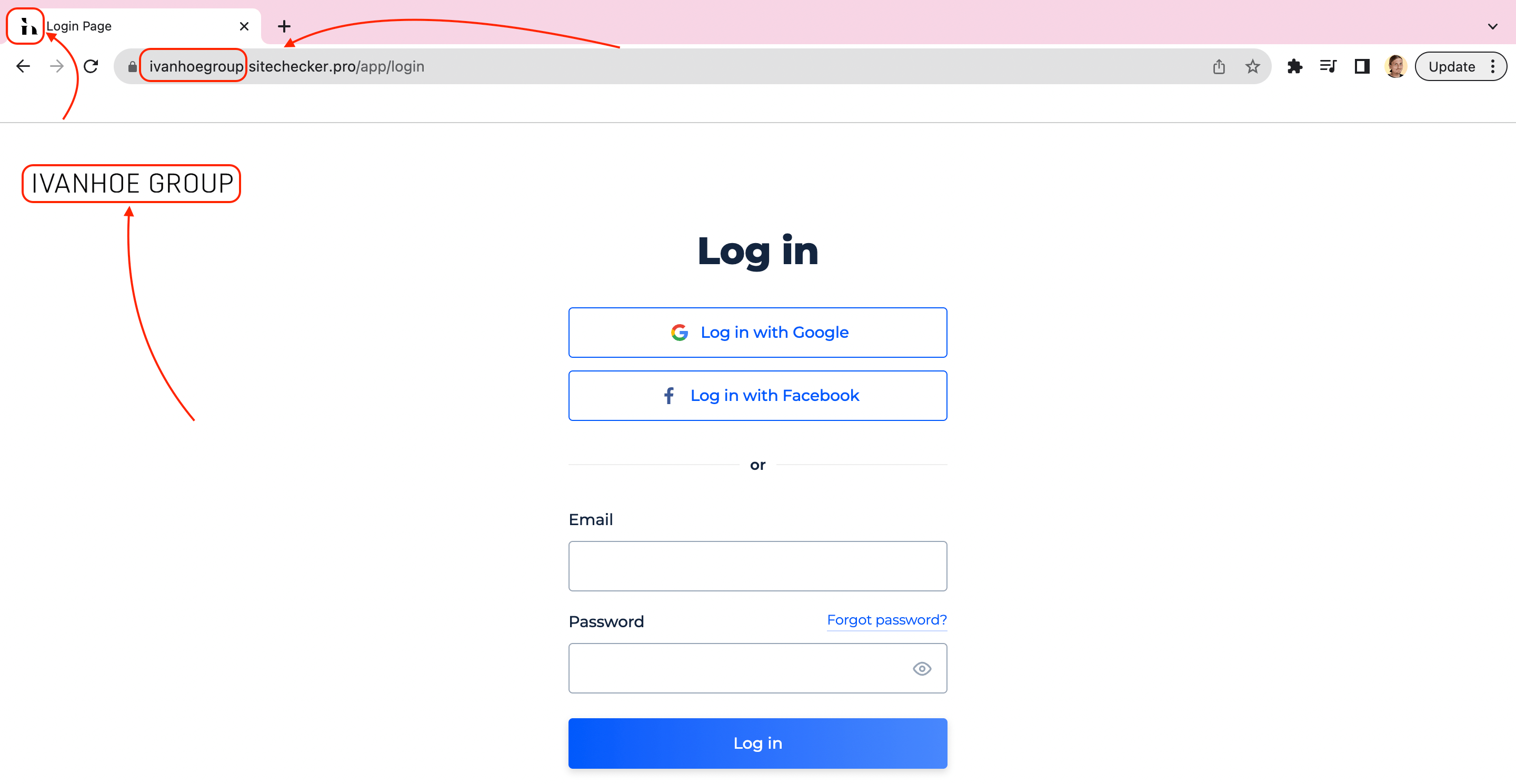Screen dimensions: 1516x784
Task: Click Log in with Facebook button
Action: pyautogui.click(x=758, y=395)
